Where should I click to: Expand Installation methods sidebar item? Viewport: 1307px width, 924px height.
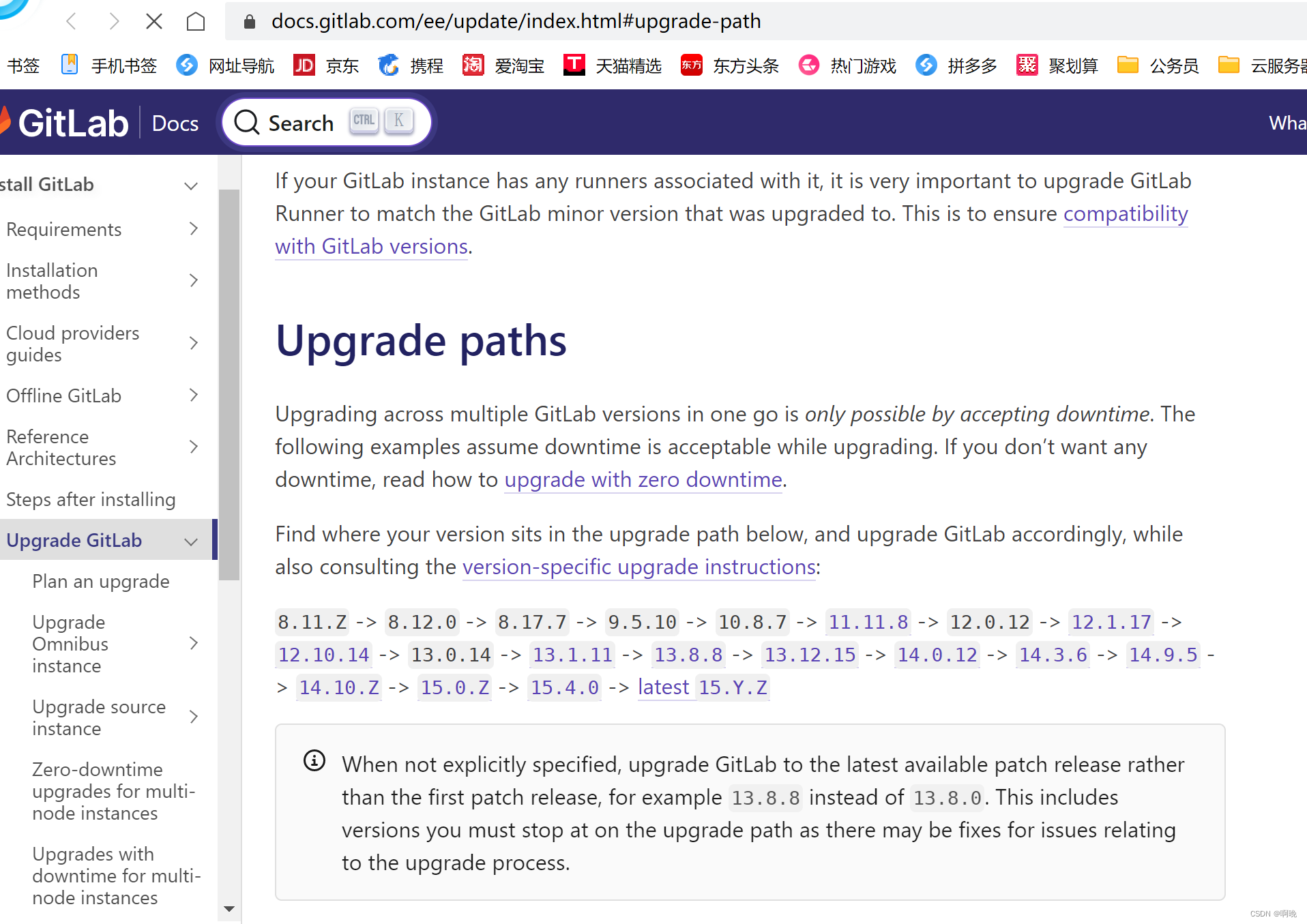(194, 280)
